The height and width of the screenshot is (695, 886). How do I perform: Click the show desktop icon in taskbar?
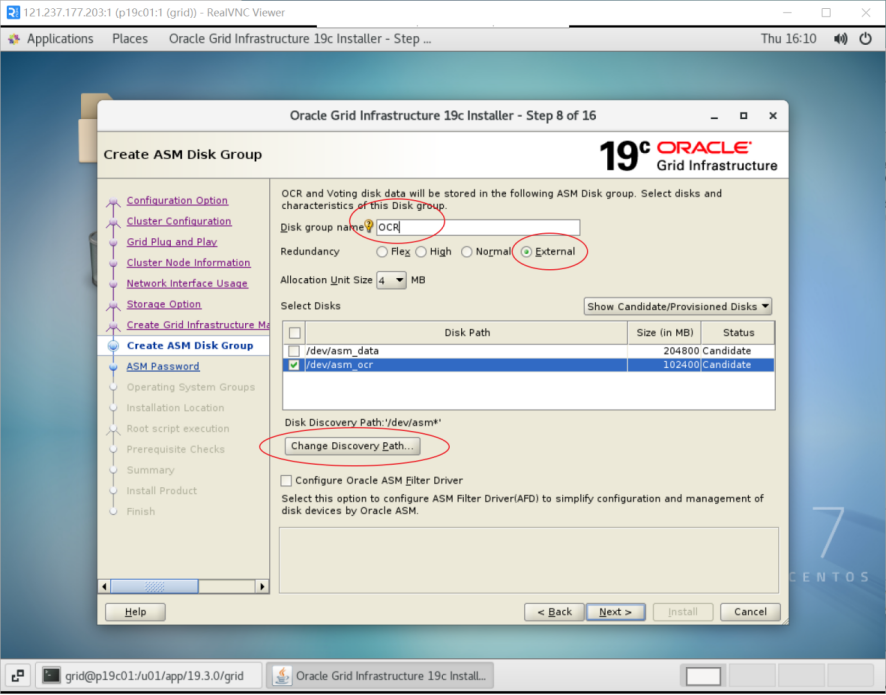pyautogui.click(x=18, y=675)
